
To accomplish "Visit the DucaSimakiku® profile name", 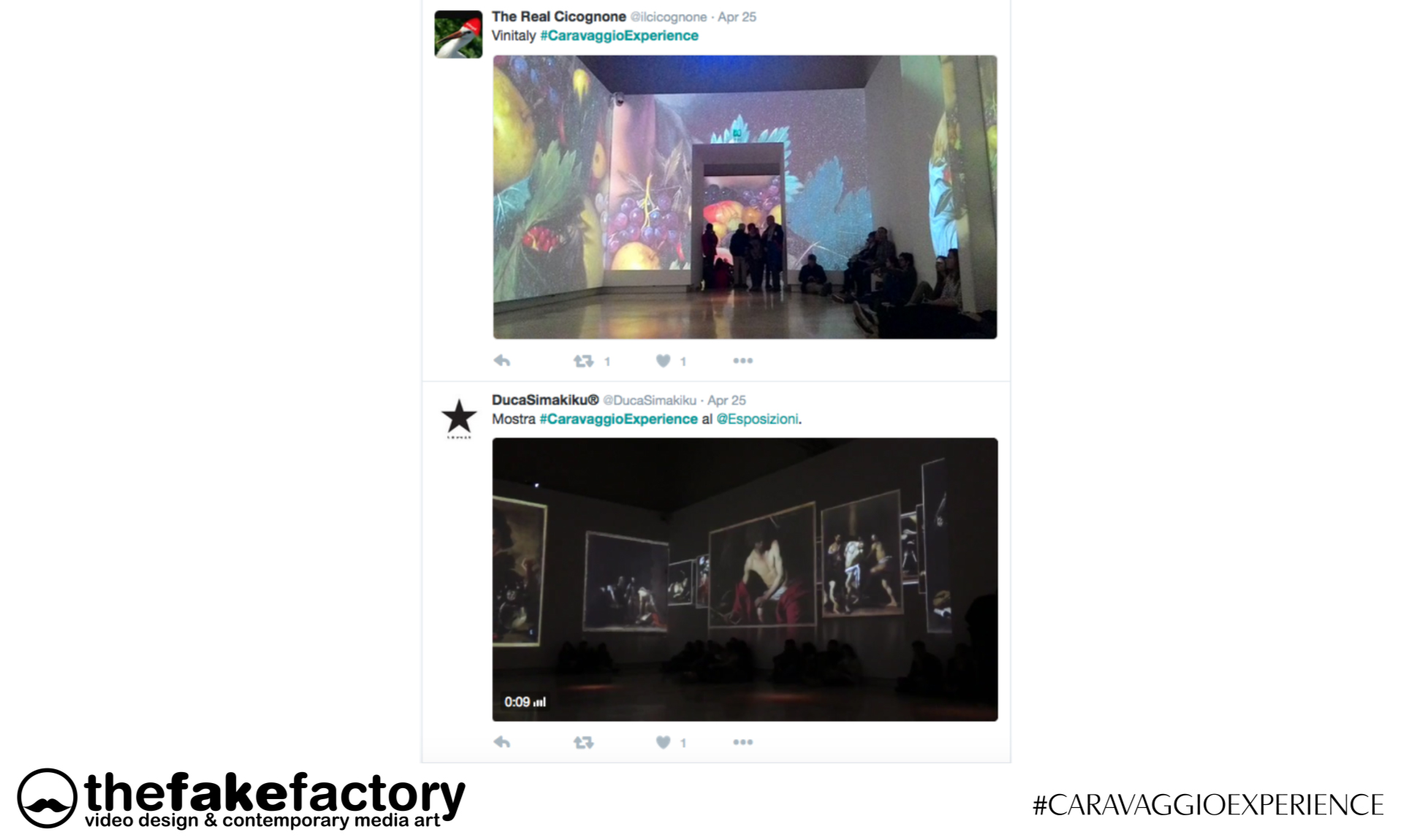I will (x=545, y=400).
